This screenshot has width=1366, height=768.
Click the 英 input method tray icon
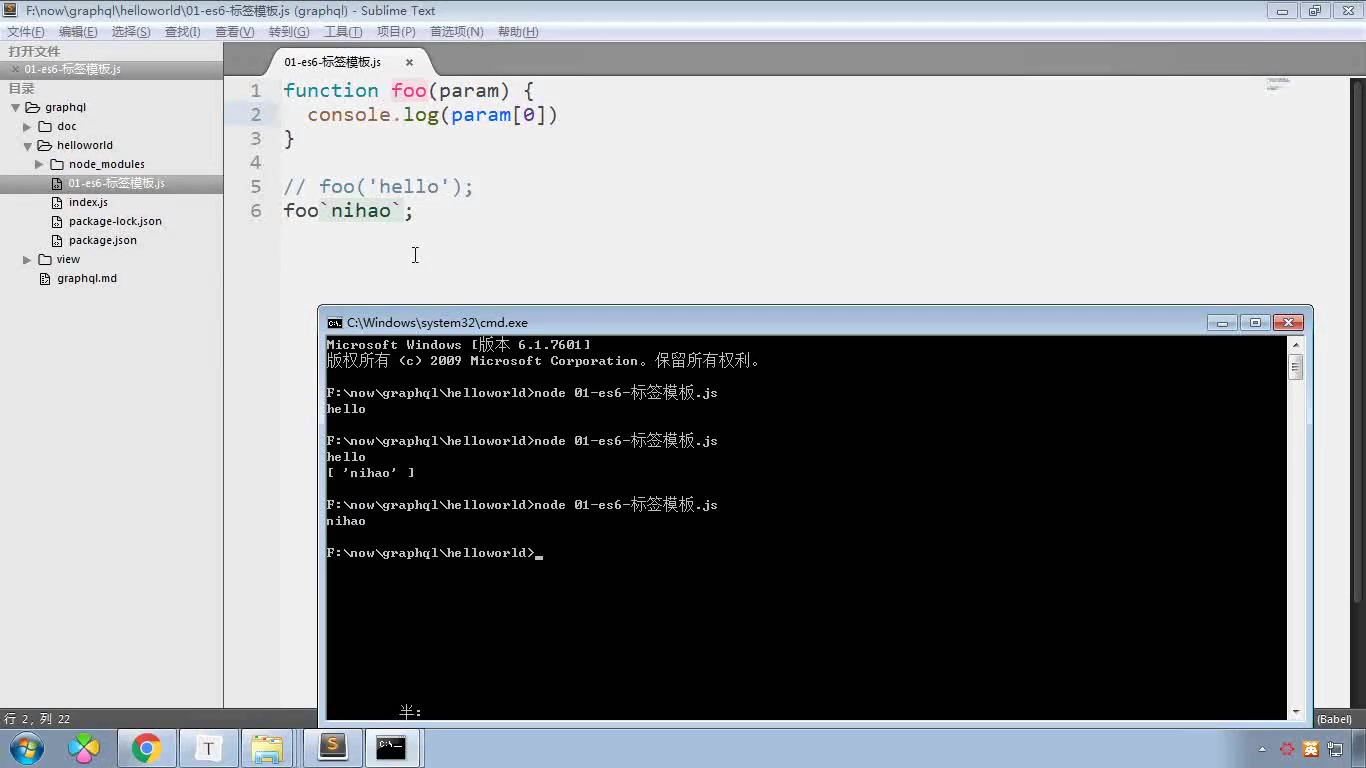pos(1310,749)
